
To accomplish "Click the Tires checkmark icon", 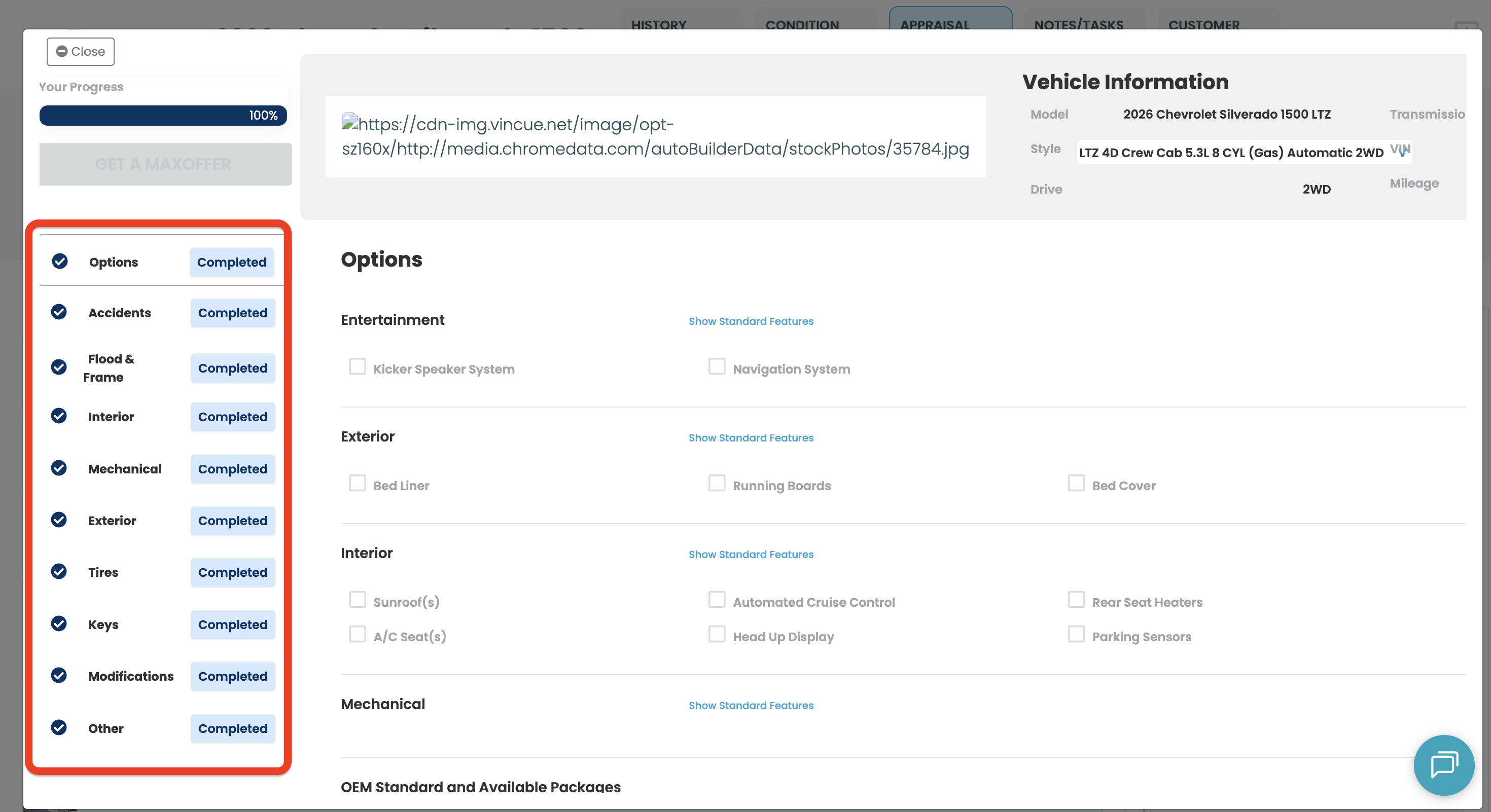I will [59, 571].
